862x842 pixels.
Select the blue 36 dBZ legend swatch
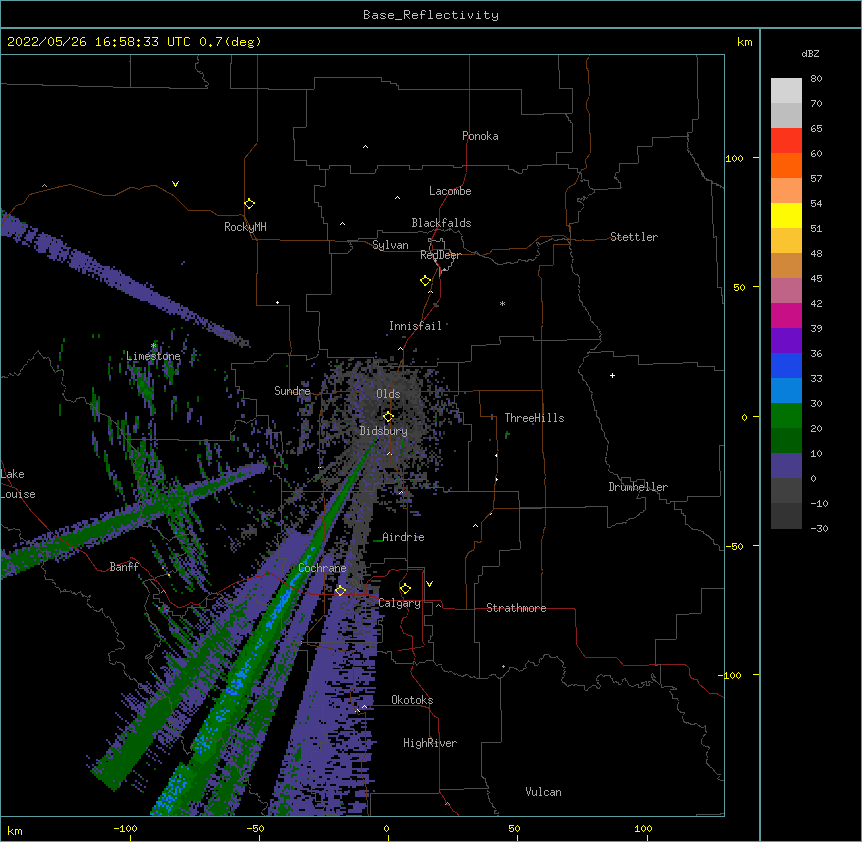click(x=786, y=365)
